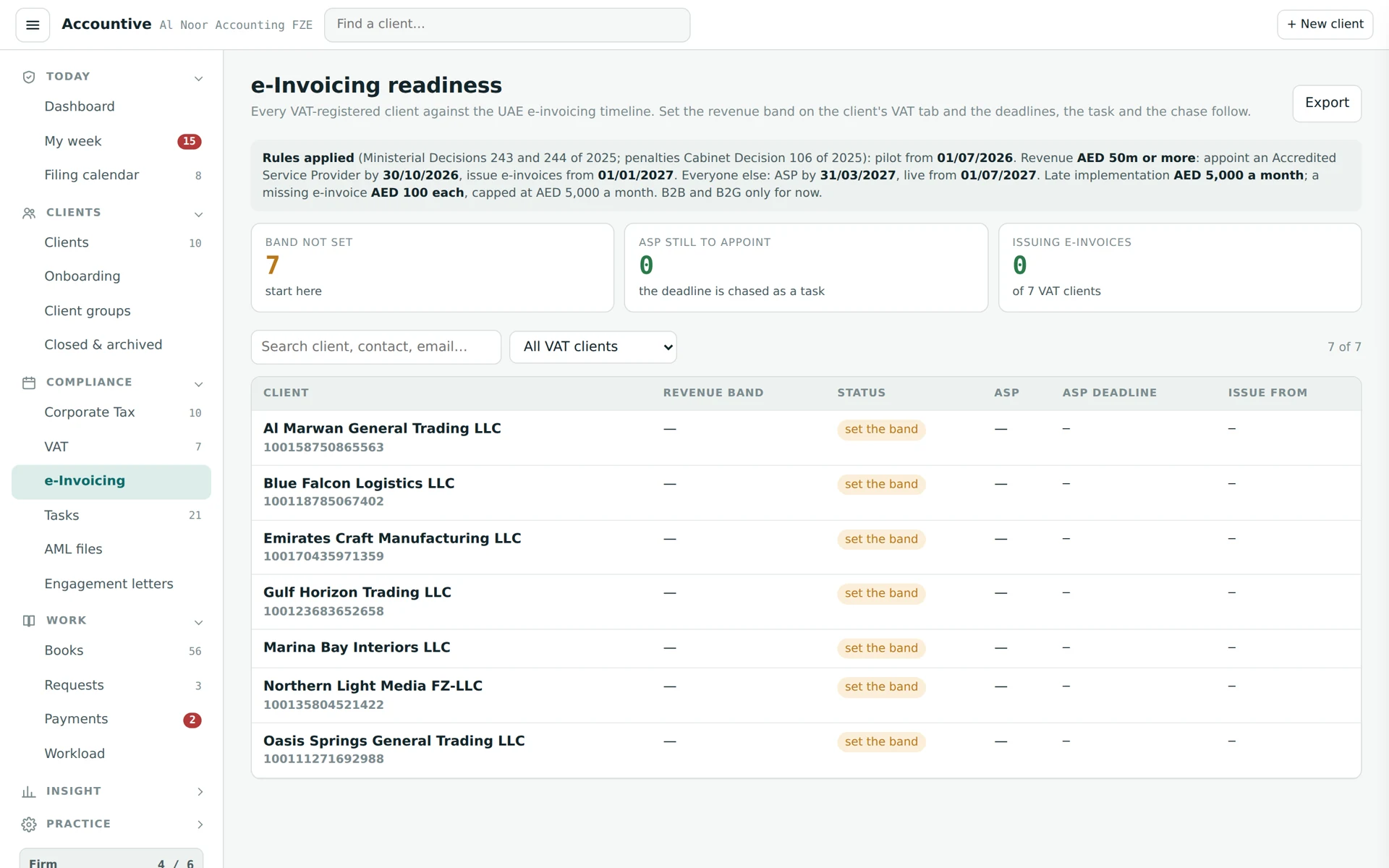Screen dimensions: 1389x868
Task: Focus the Search client, contact, email field
Action: tap(376, 347)
